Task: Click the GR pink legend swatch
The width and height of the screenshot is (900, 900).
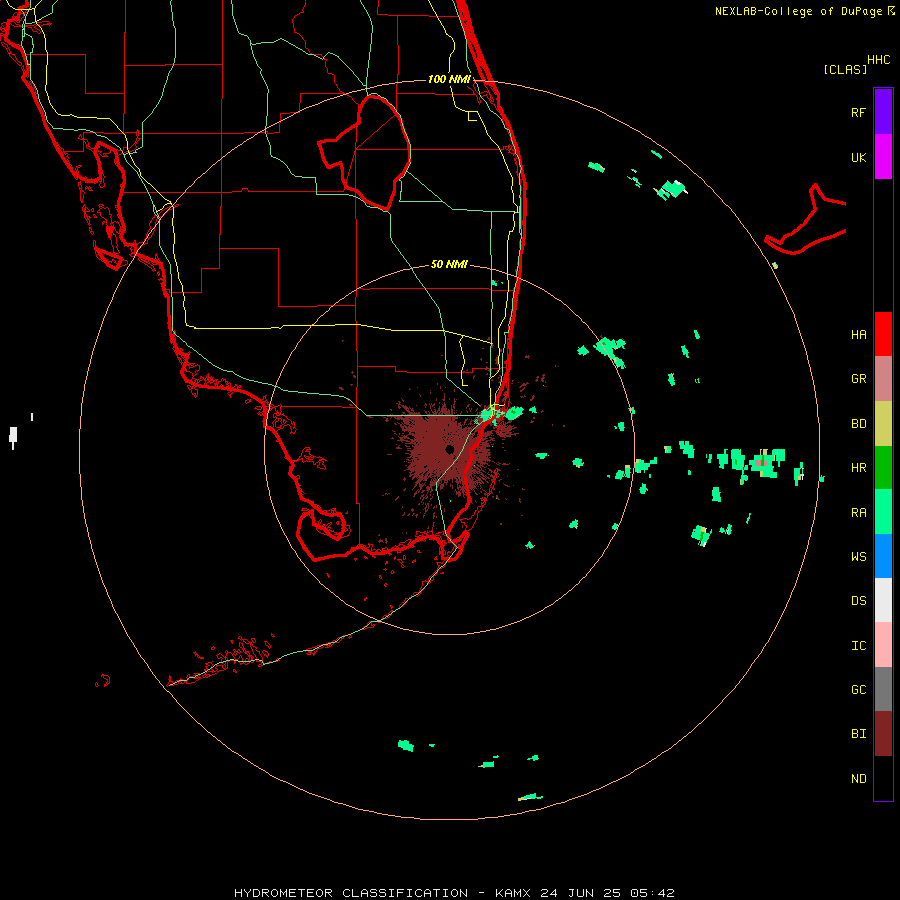Action: click(883, 379)
